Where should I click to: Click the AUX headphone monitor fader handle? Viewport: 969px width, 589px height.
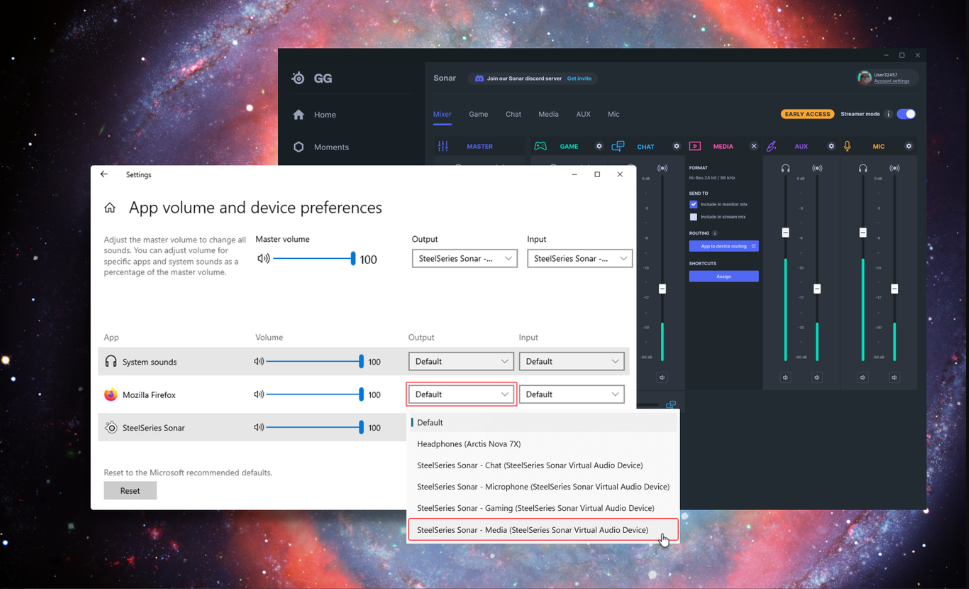tap(785, 232)
